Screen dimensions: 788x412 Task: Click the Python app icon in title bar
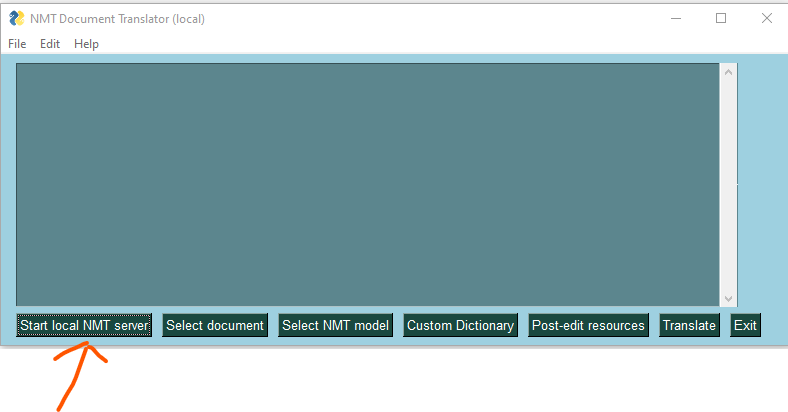point(17,19)
